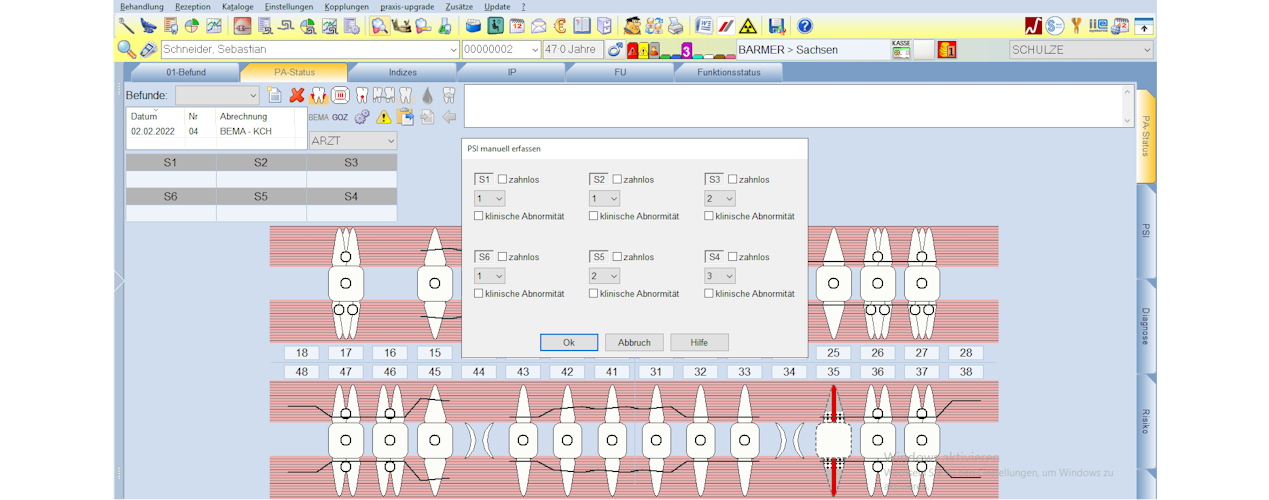1269x500 pixels.
Task: Open the SCHULZE practitioner dropdown
Action: (x=1146, y=49)
